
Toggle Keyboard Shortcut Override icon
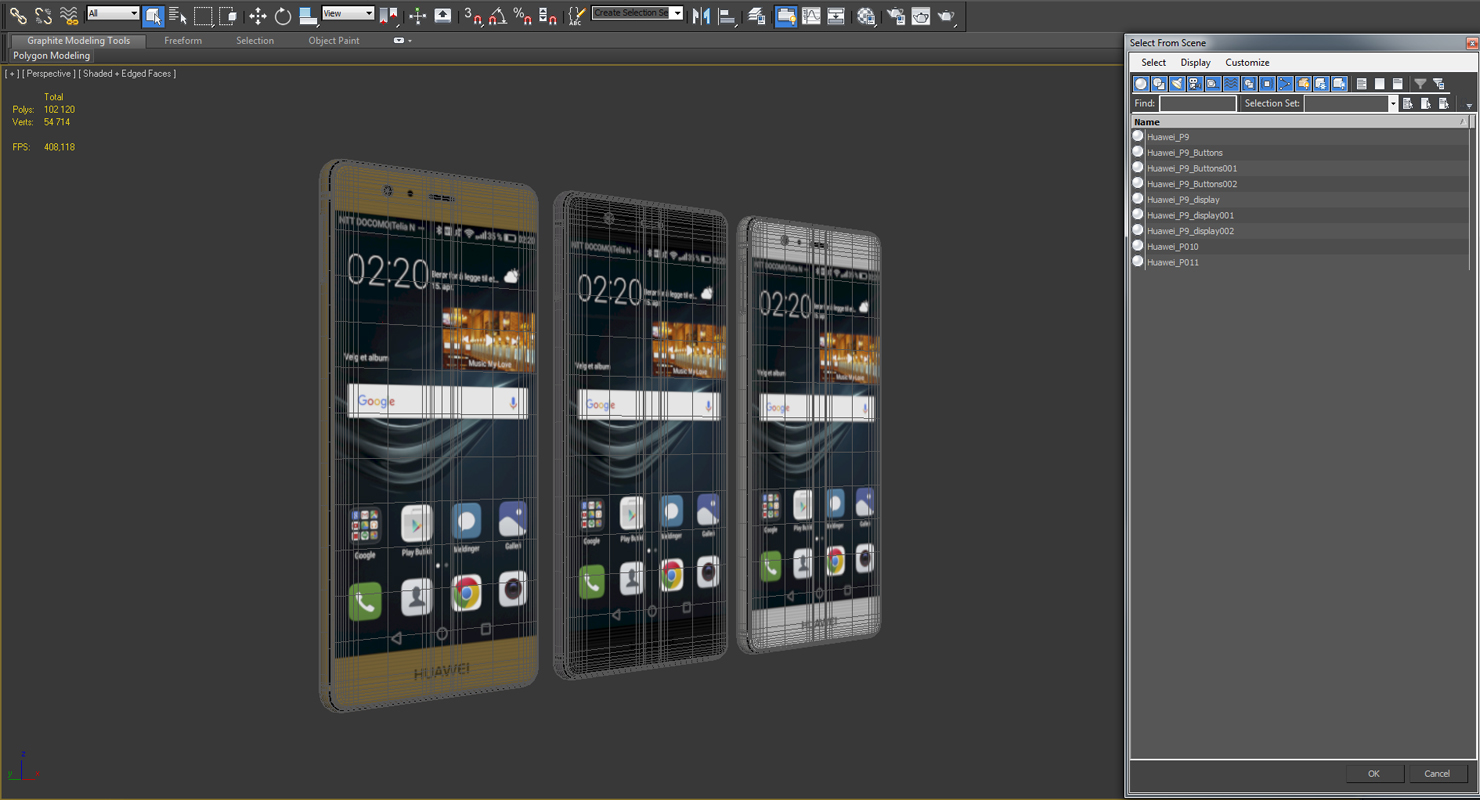(443, 15)
